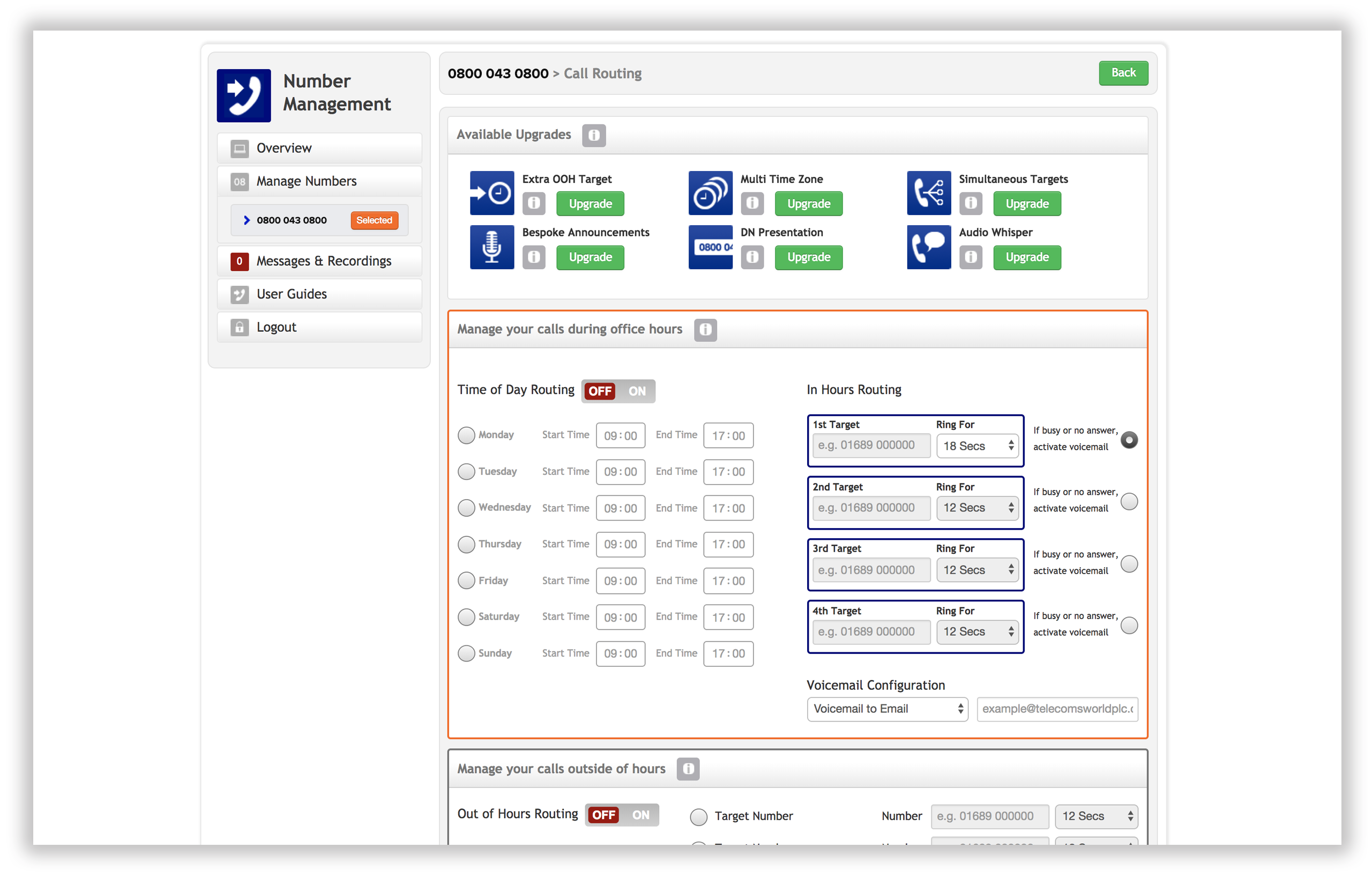The image size is (1372, 877).
Task: Click the User Guides phone icon
Action: 240,294
